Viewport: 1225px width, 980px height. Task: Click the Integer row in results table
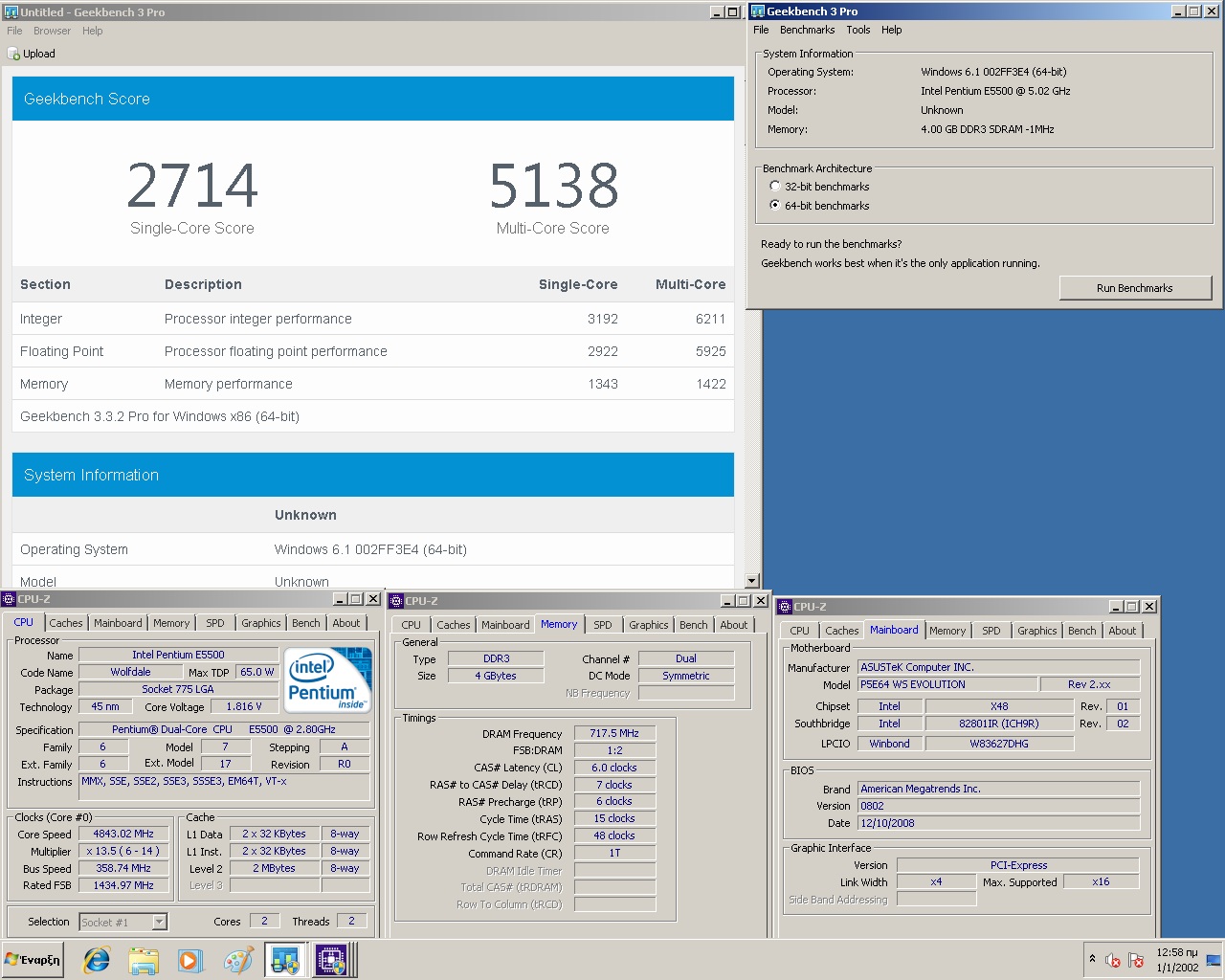373,319
